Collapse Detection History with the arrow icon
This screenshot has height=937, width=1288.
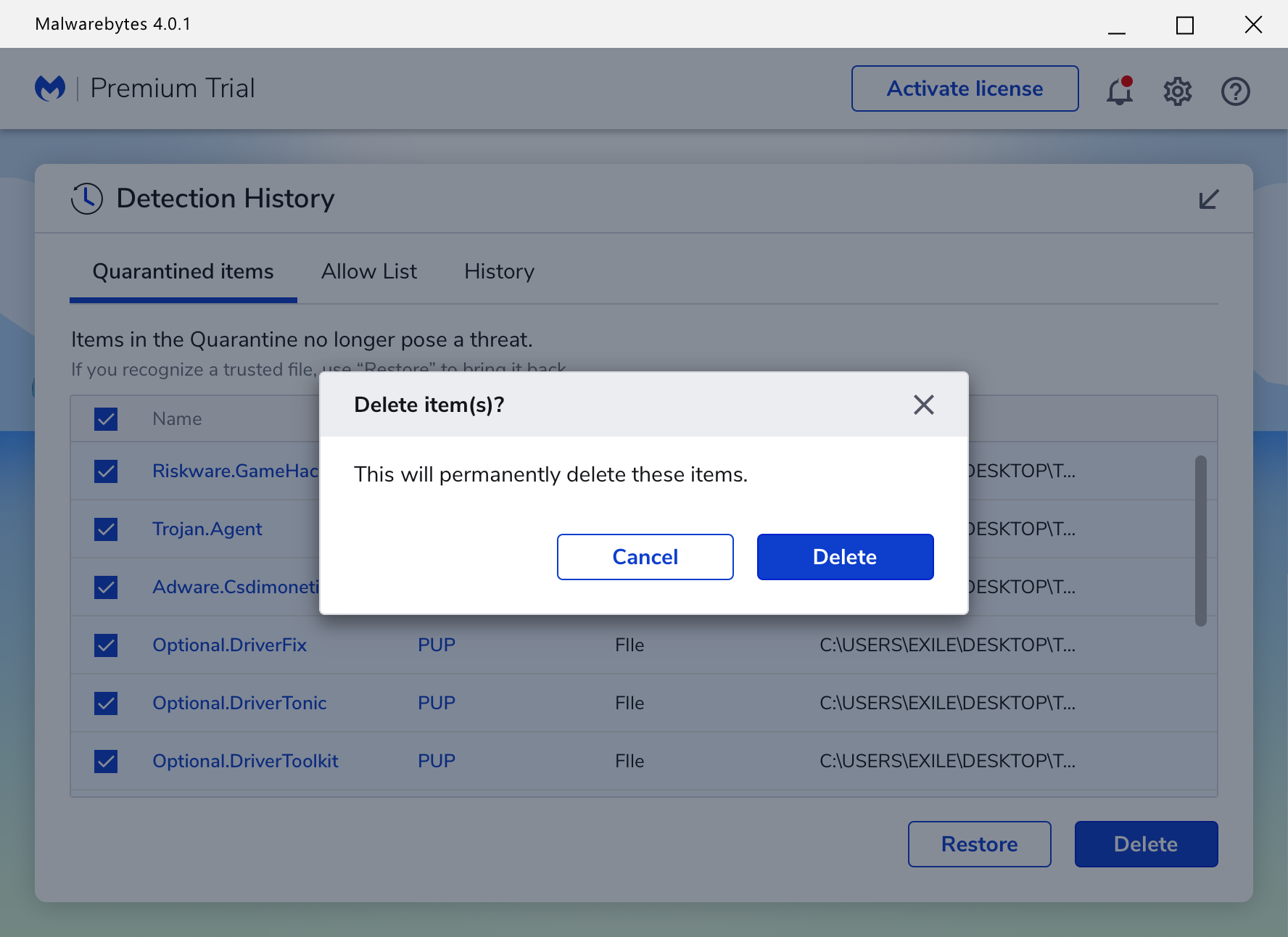click(x=1209, y=199)
